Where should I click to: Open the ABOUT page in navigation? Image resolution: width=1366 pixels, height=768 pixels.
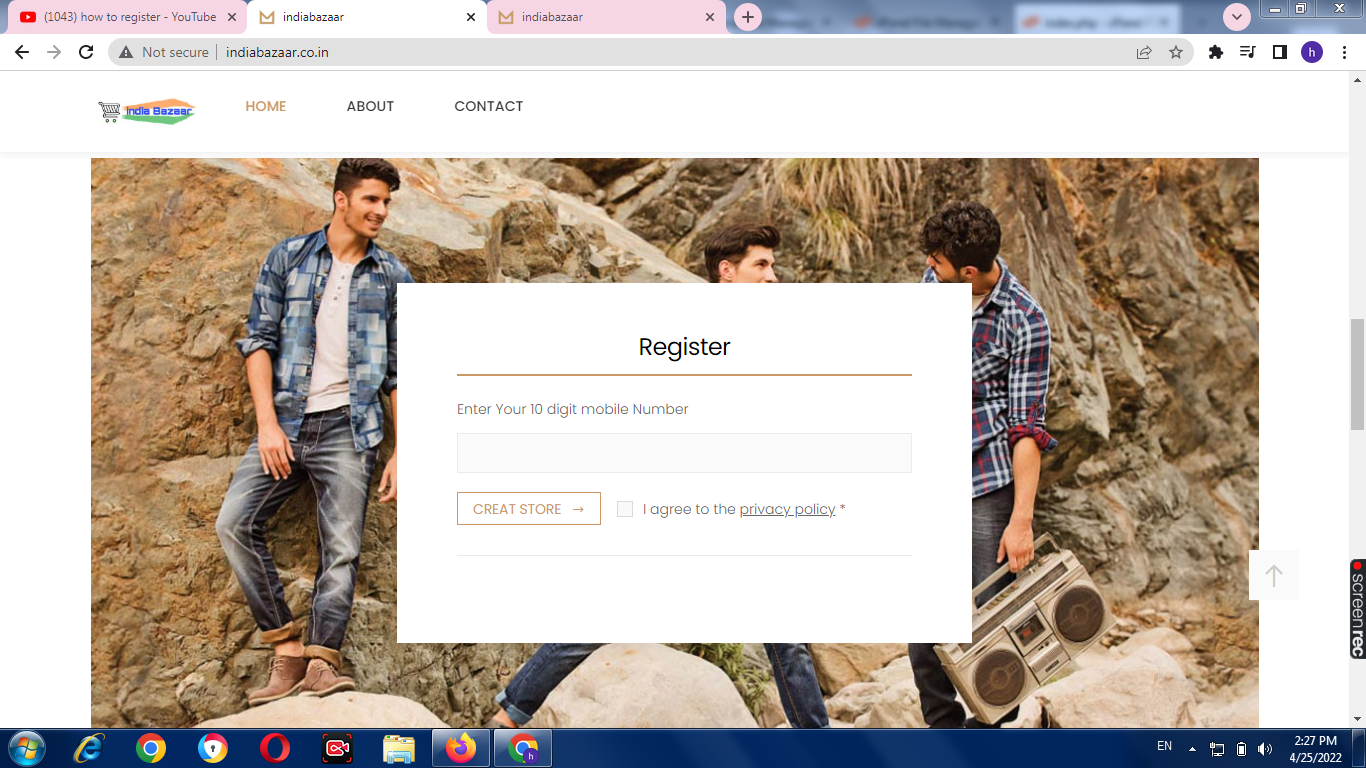pyautogui.click(x=370, y=106)
